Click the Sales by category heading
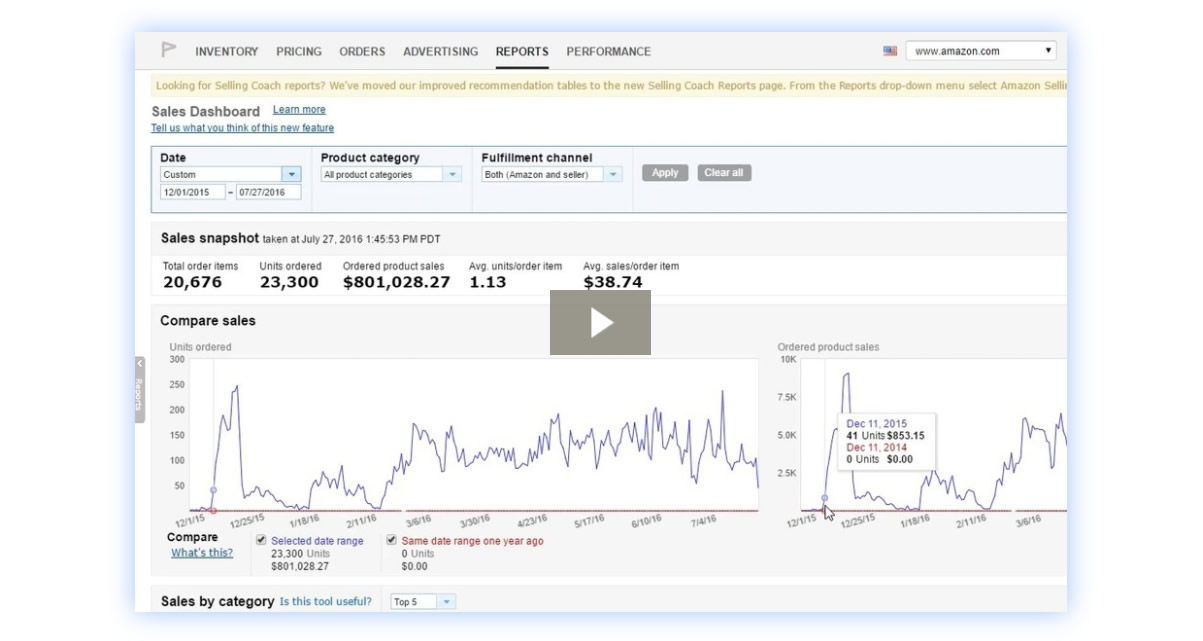Screen dimensions: 1203x641 coord(217,601)
